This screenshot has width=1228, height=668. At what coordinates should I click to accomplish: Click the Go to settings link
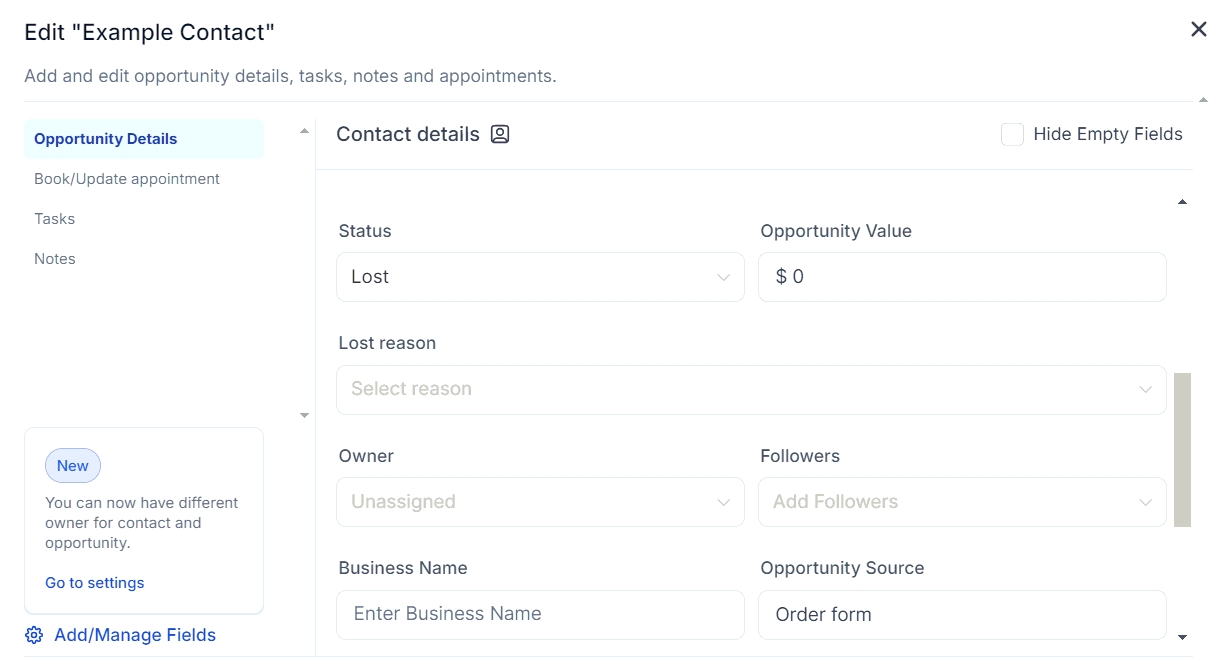(95, 583)
